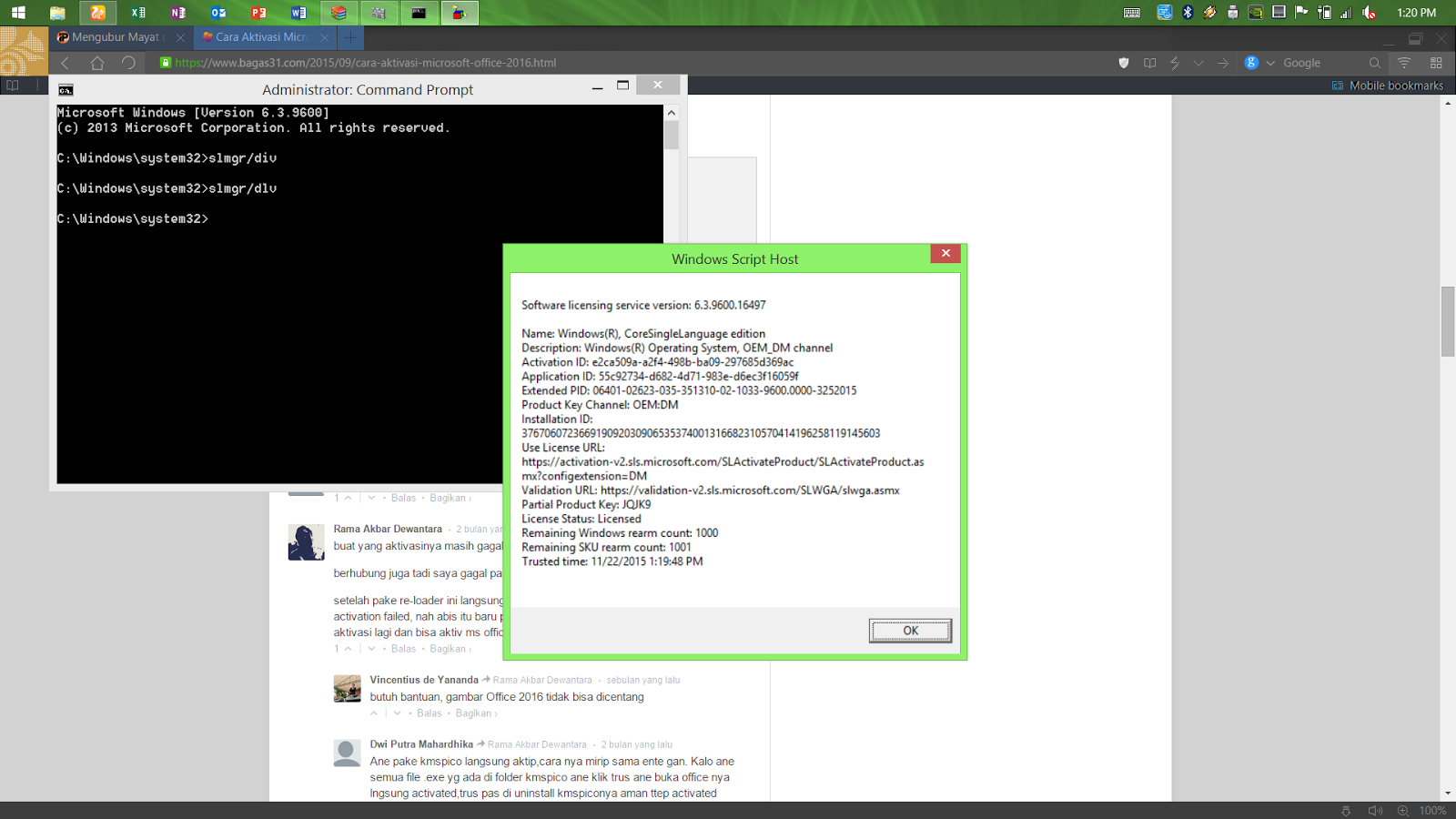This screenshot has height=819, width=1456.
Task: Launch Outlook from the taskbar
Action: pos(218,13)
